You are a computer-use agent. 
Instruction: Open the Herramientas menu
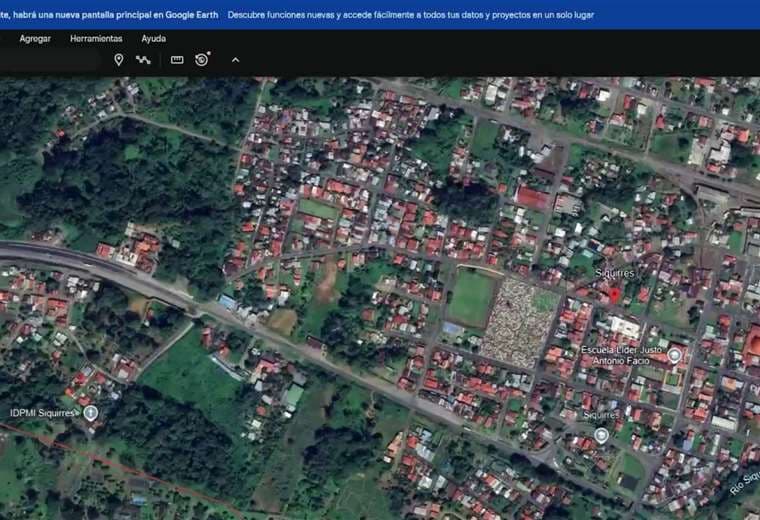tap(96, 38)
